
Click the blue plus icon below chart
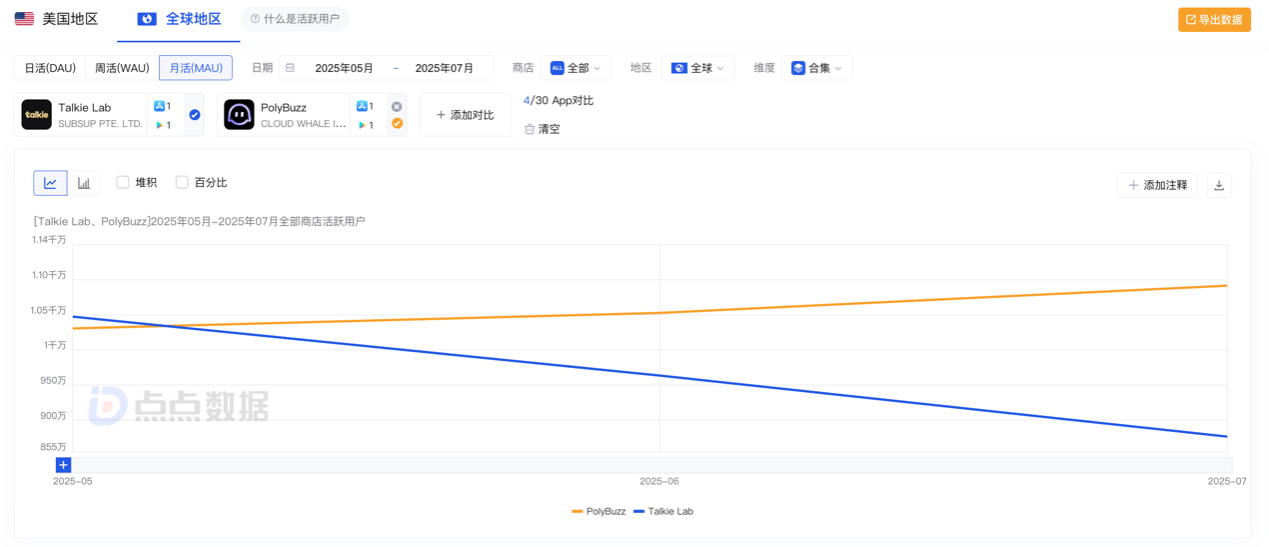click(63, 465)
